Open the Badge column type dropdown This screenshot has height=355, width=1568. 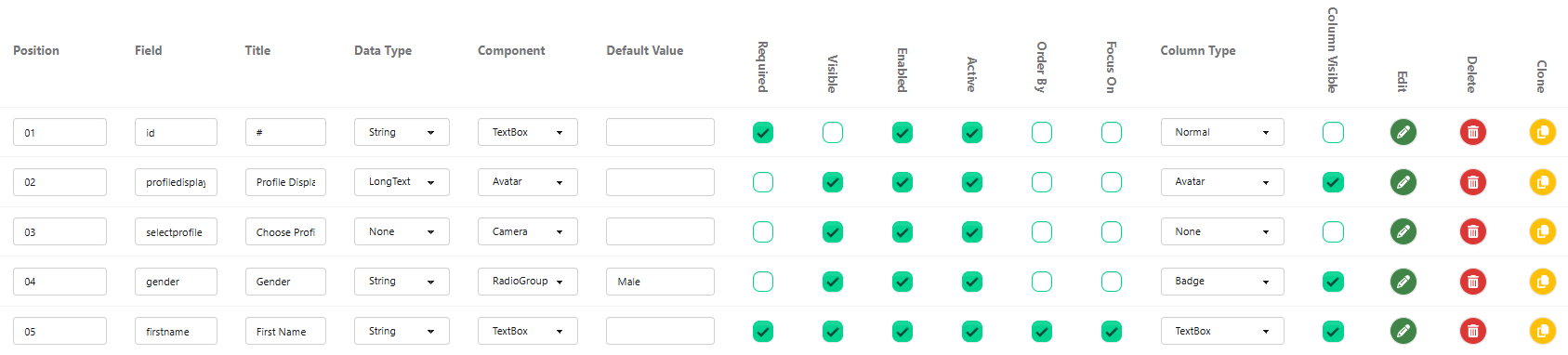pyautogui.click(x=1221, y=282)
